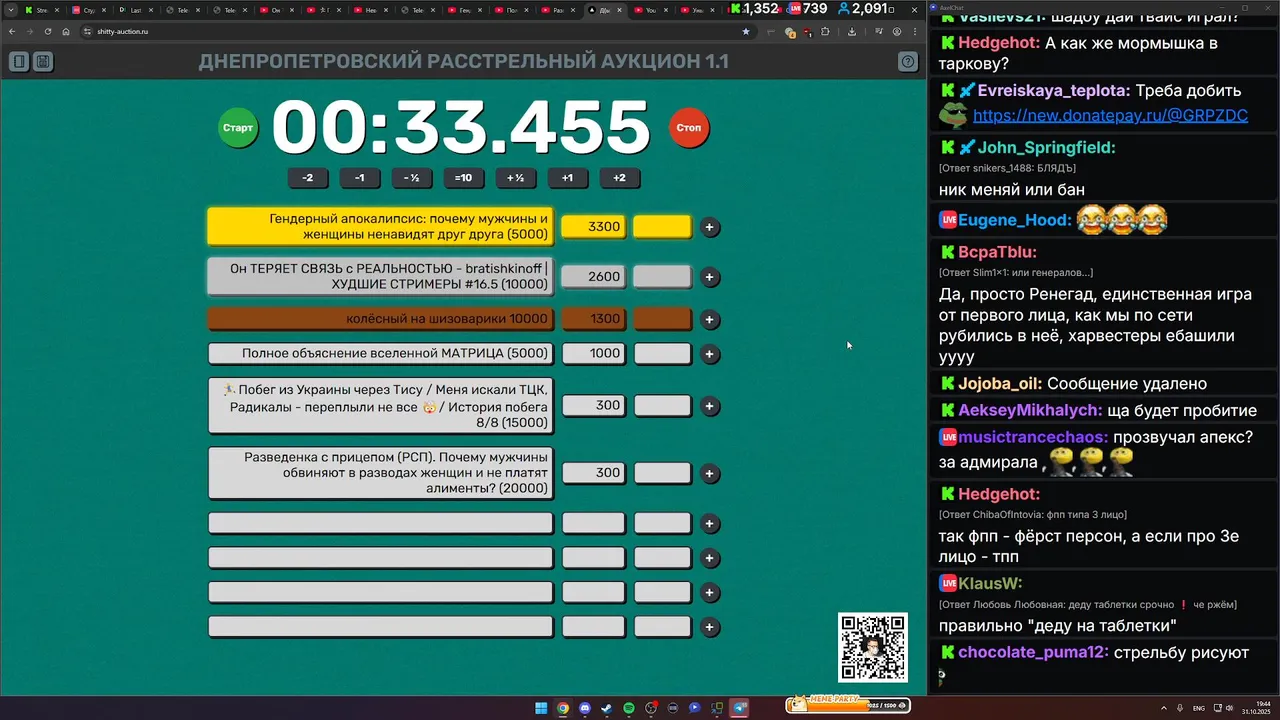Click the 2600 amount field
Image resolution: width=1280 pixels, height=720 pixels.
pyautogui.click(x=594, y=276)
